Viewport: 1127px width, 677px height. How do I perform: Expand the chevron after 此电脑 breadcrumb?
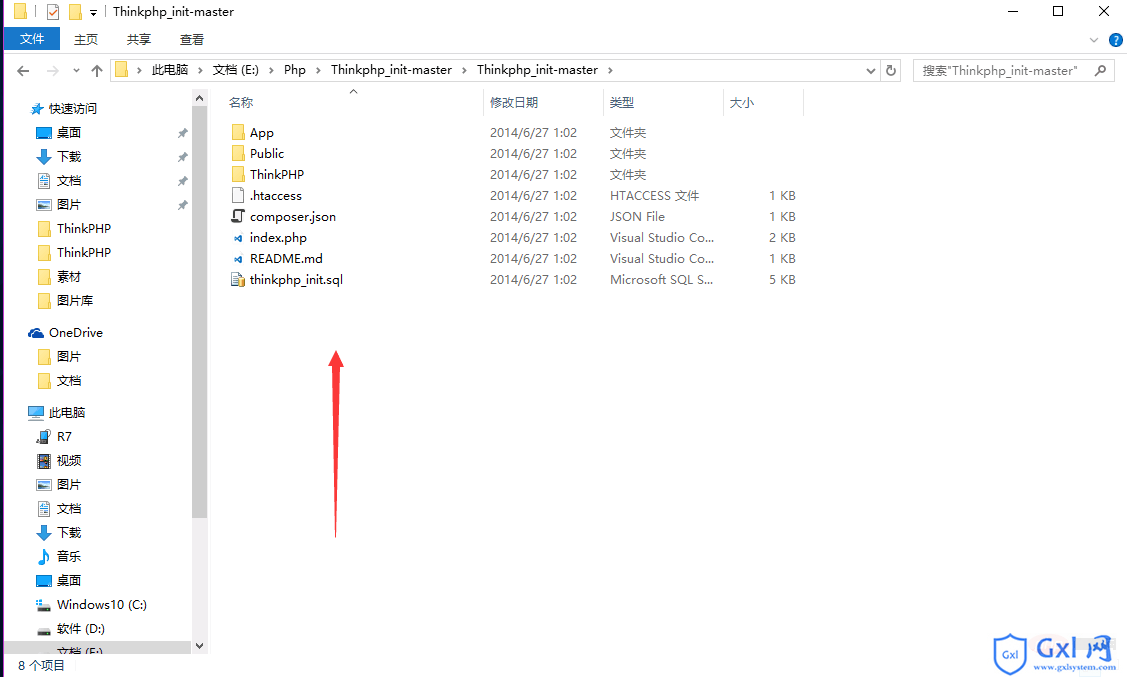tap(201, 70)
